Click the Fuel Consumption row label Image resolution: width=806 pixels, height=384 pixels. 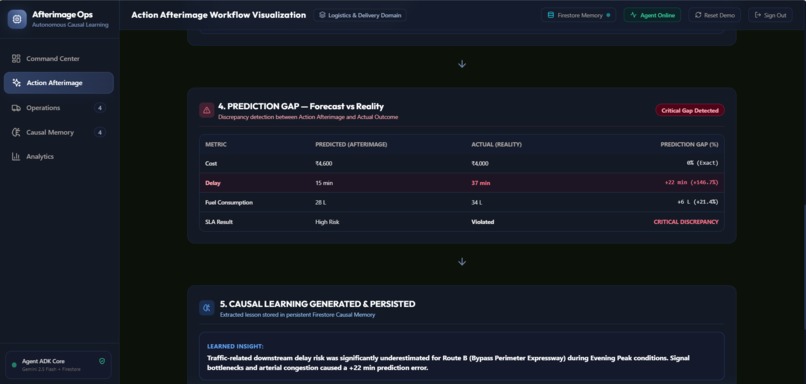pos(229,203)
